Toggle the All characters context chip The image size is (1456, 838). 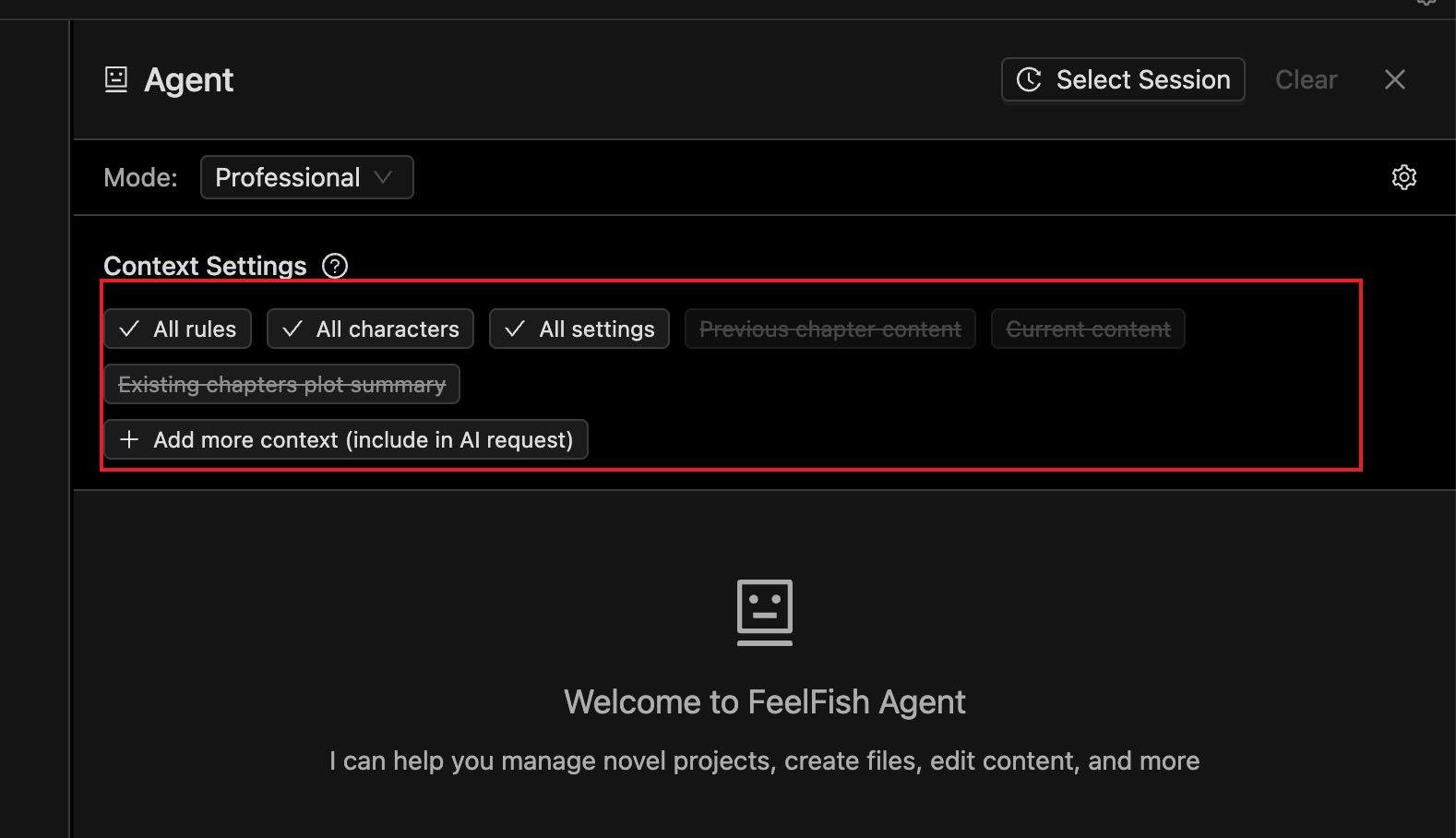point(370,329)
